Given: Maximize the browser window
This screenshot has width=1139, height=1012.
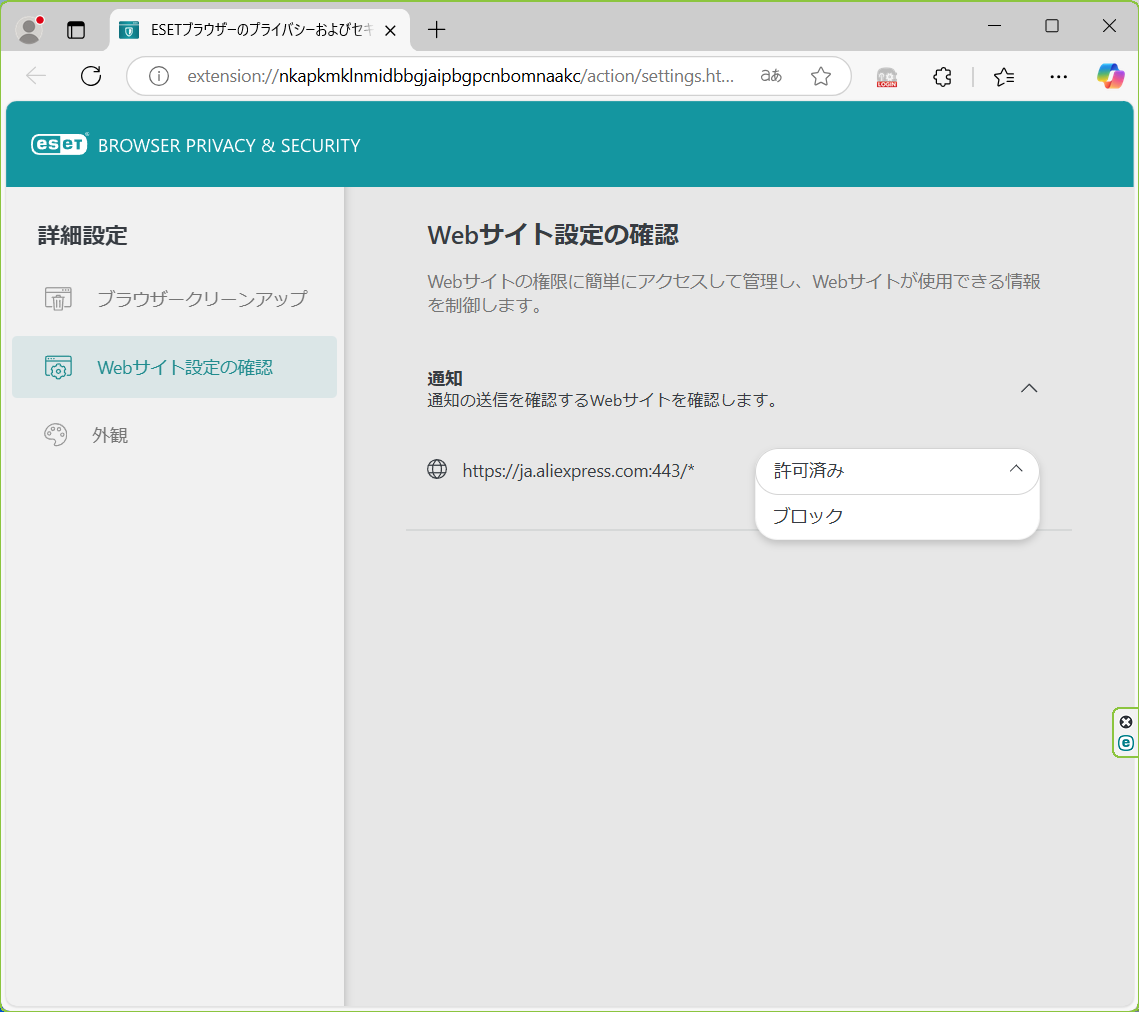Looking at the screenshot, I should coord(1051,26).
